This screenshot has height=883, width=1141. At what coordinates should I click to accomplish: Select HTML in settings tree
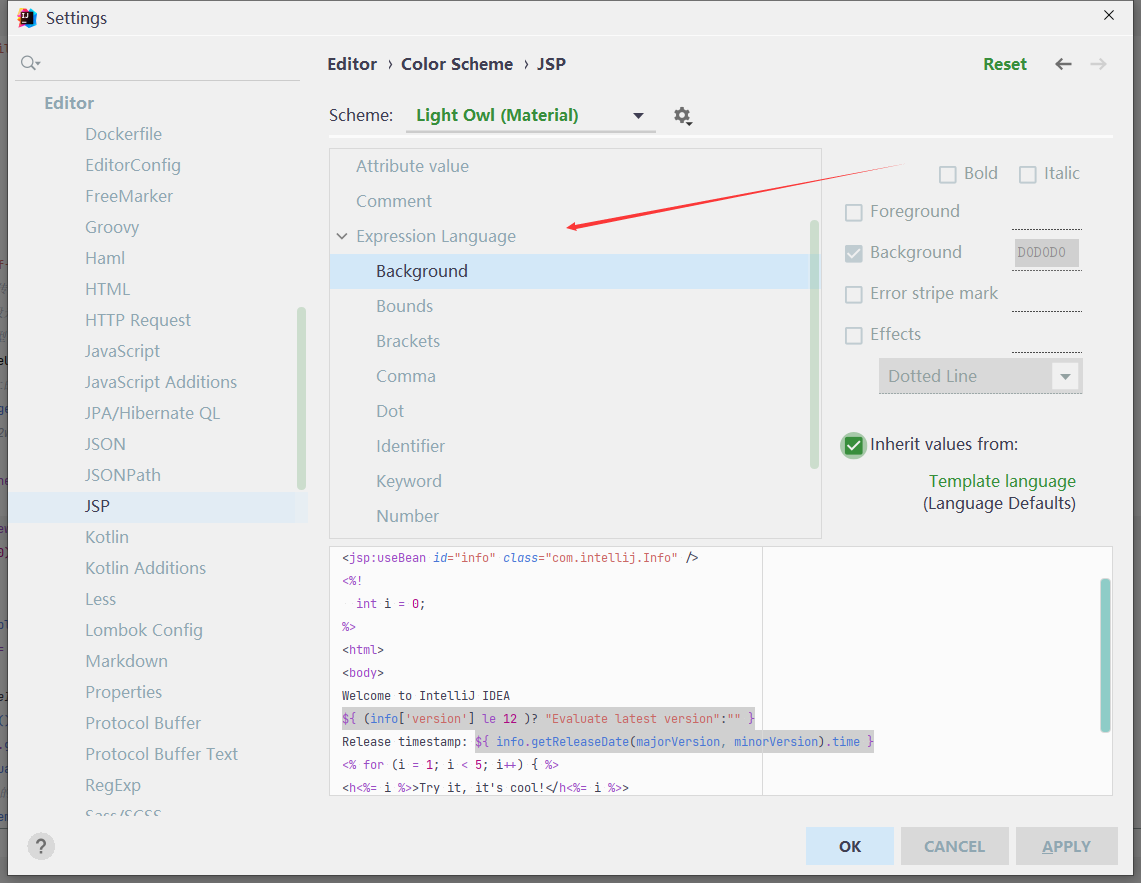[108, 289]
